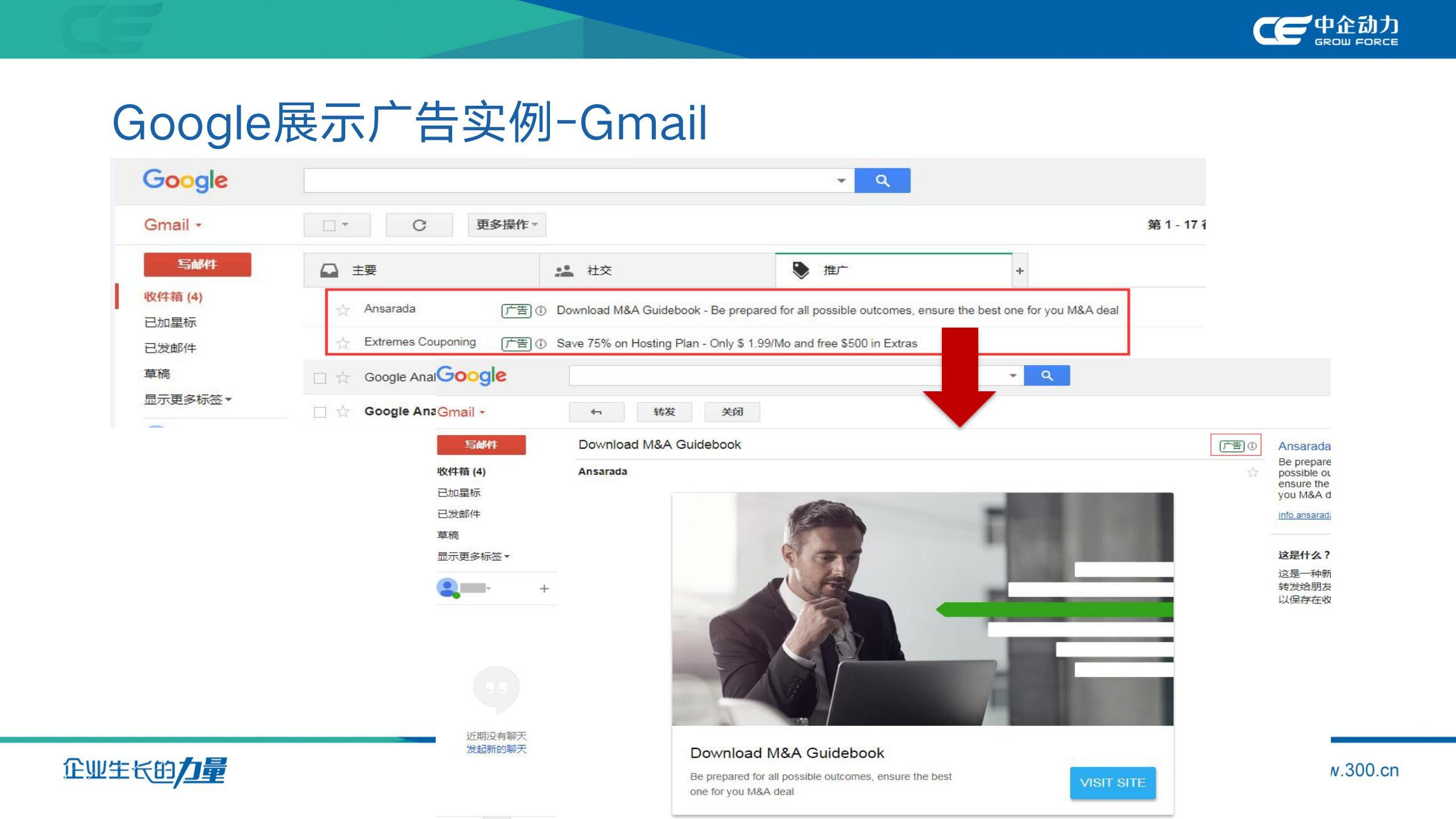Image resolution: width=1456 pixels, height=819 pixels.
Task: Click the 广告 badge in opened ad header
Action: point(1232,446)
